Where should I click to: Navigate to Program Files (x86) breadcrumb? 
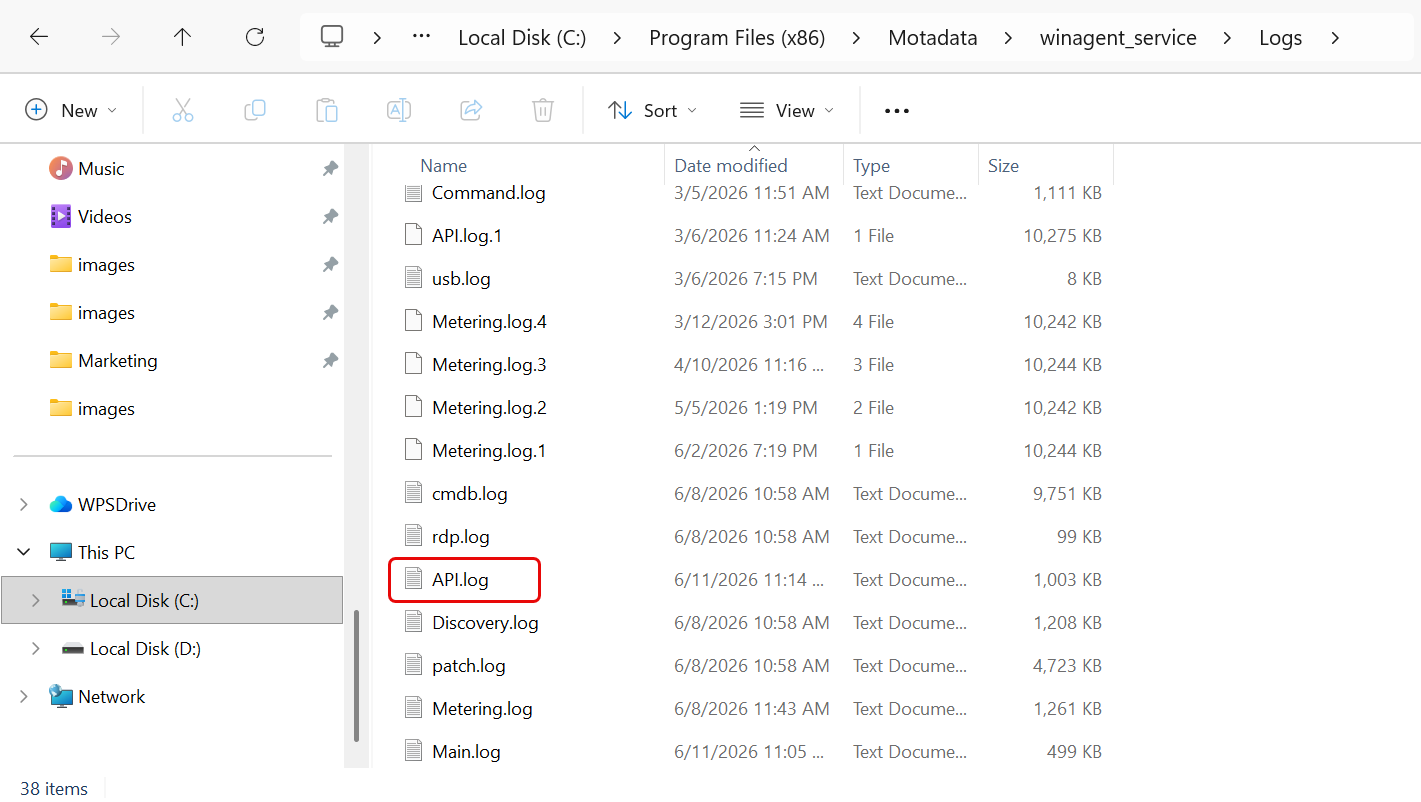pyautogui.click(x=737, y=38)
